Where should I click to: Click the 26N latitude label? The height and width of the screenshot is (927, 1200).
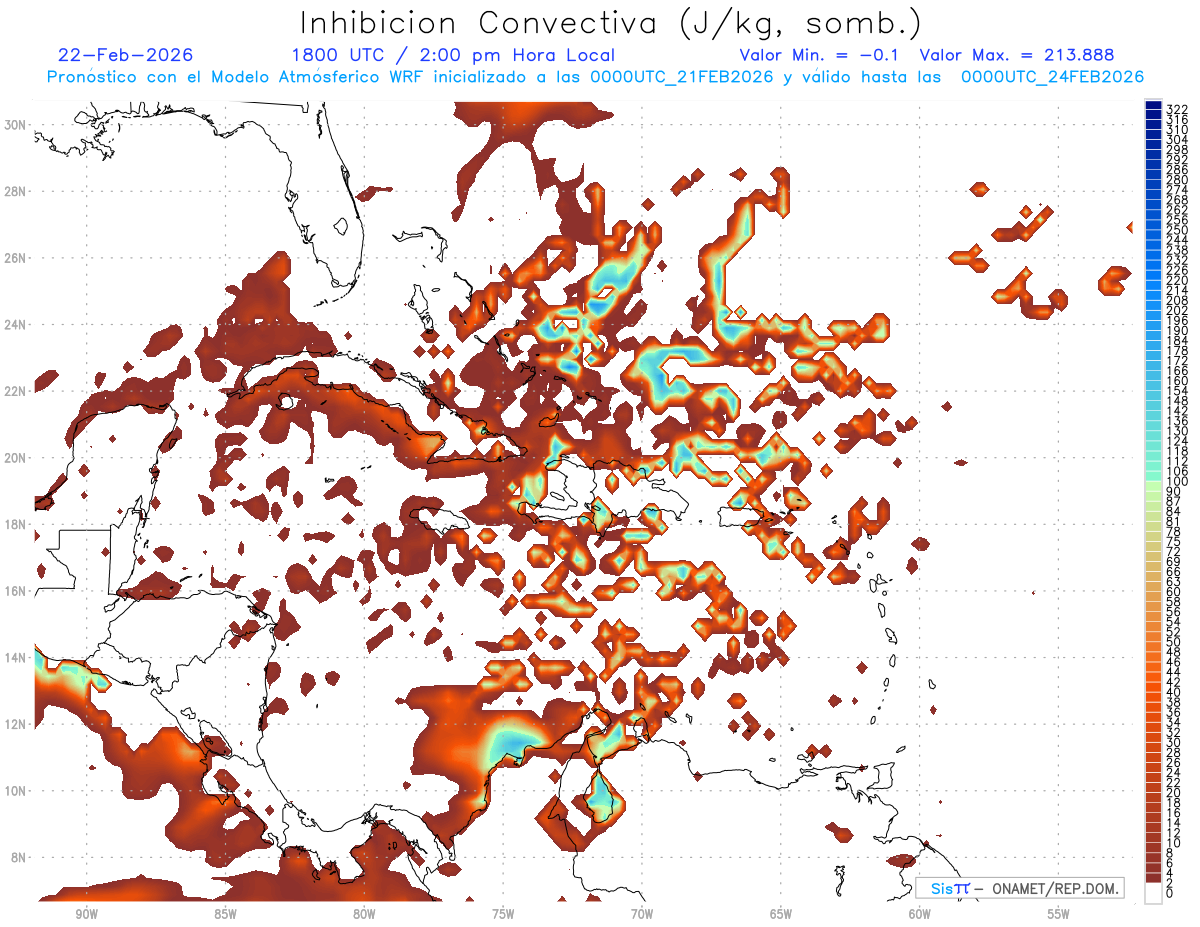tap(17, 258)
